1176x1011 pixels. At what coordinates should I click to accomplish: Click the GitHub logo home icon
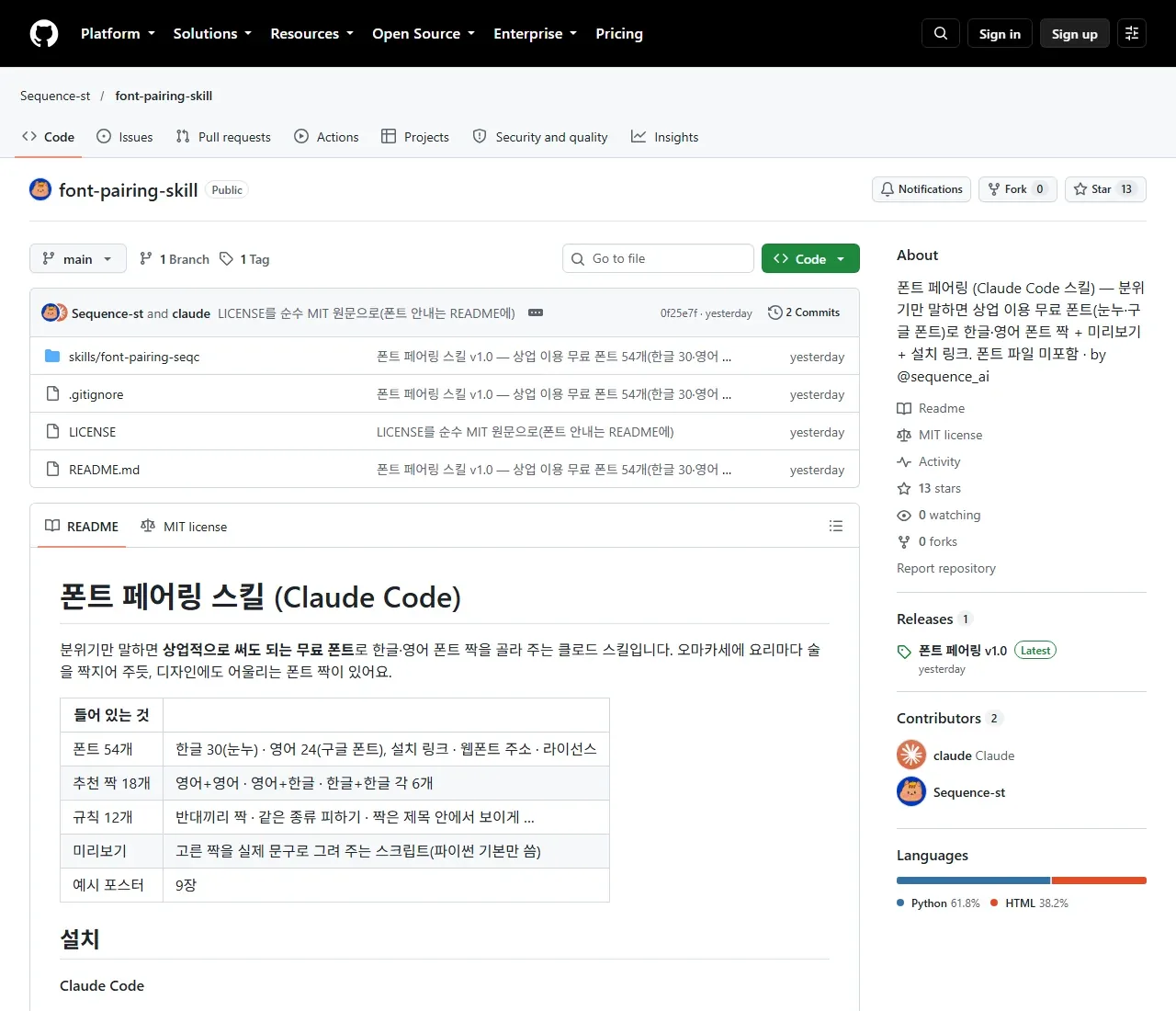click(x=44, y=33)
